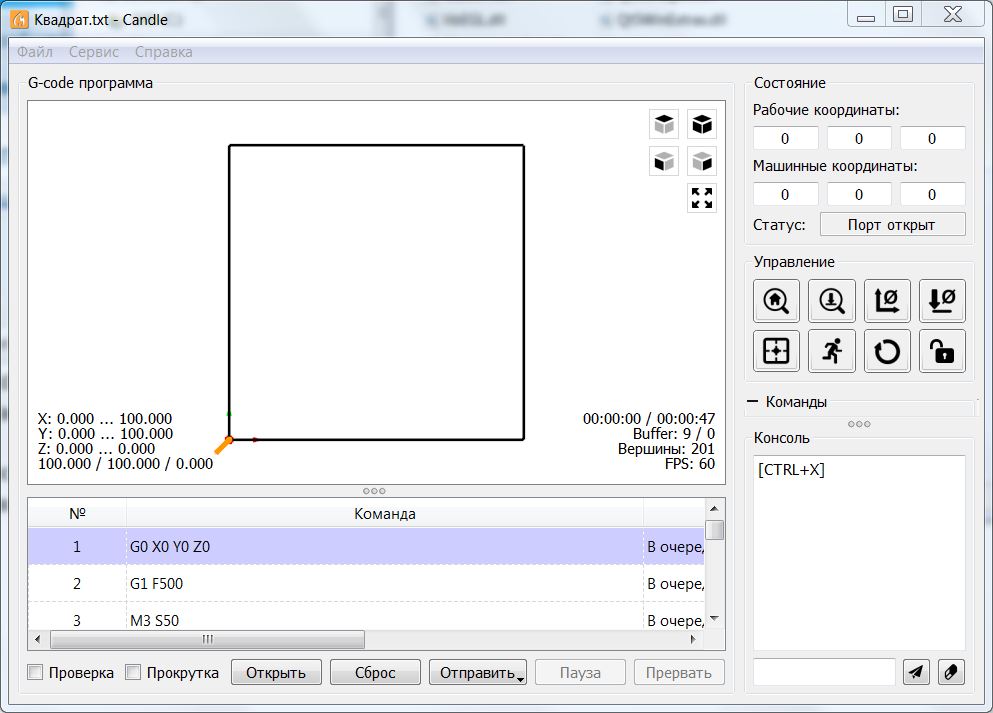
Task: Click the visualizer/table splitter handle dots
Action: 374,491
